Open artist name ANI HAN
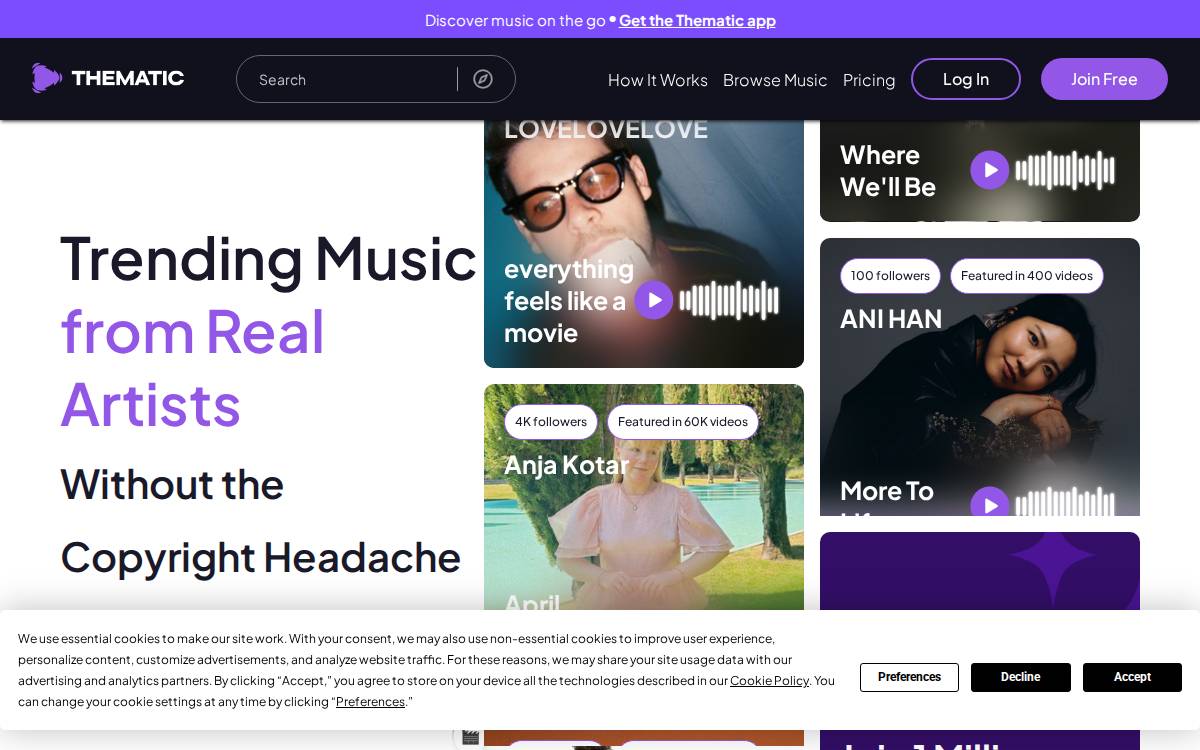This screenshot has width=1200, height=750. click(x=891, y=319)
